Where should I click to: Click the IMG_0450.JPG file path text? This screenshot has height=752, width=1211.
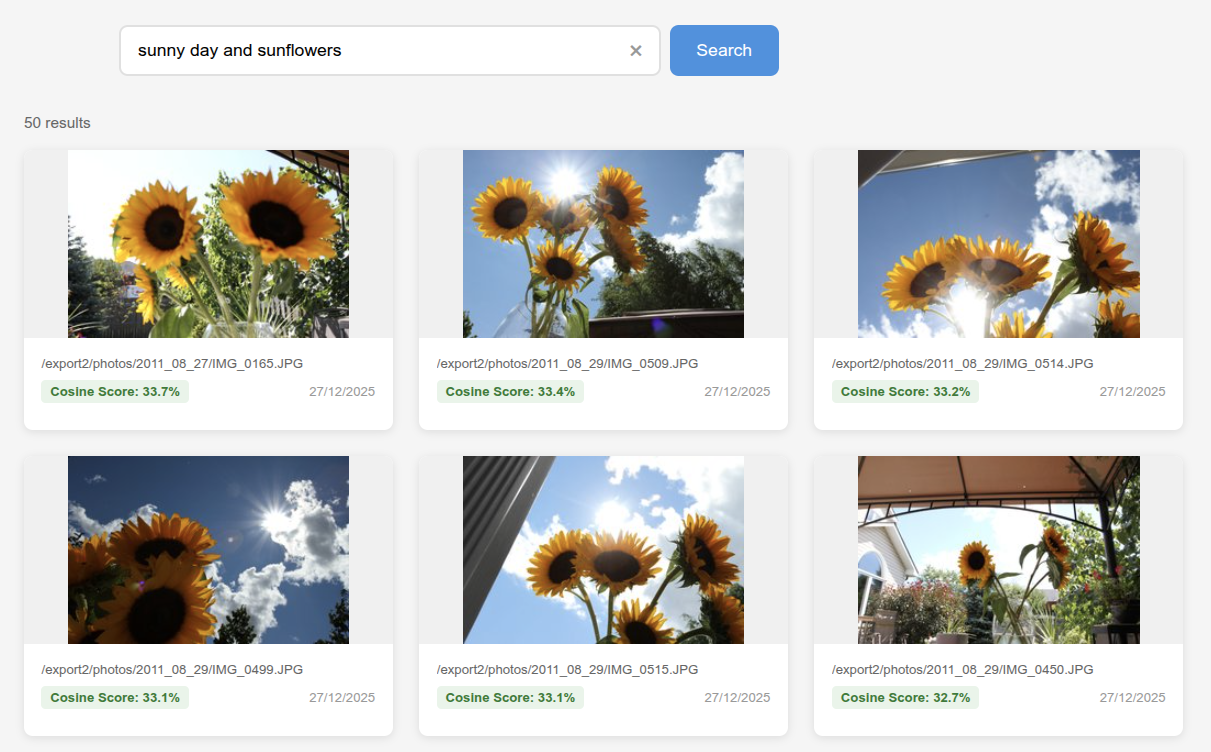pos(962,670)
